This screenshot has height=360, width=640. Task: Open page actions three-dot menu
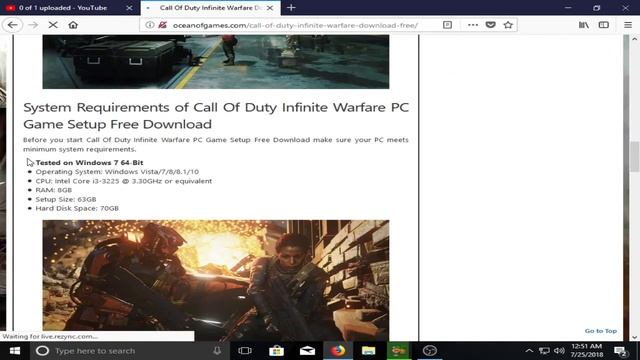(x=473, y=25)
